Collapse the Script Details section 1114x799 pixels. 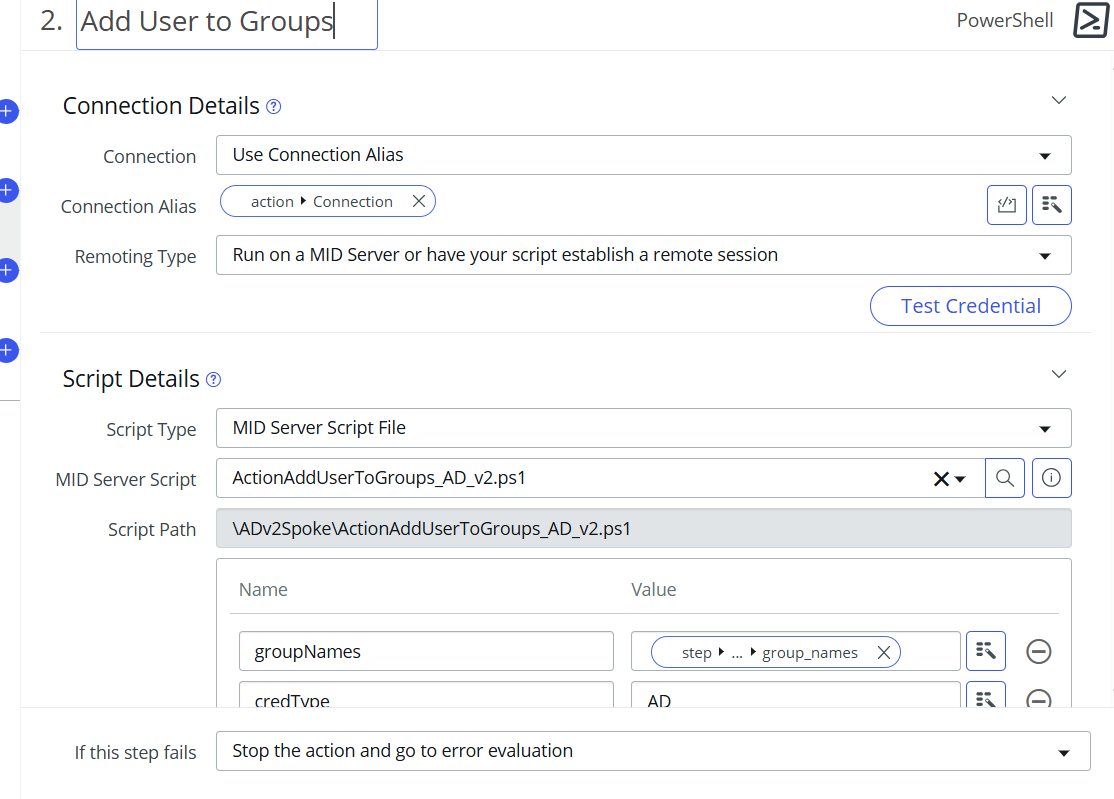click(1059, 374)
